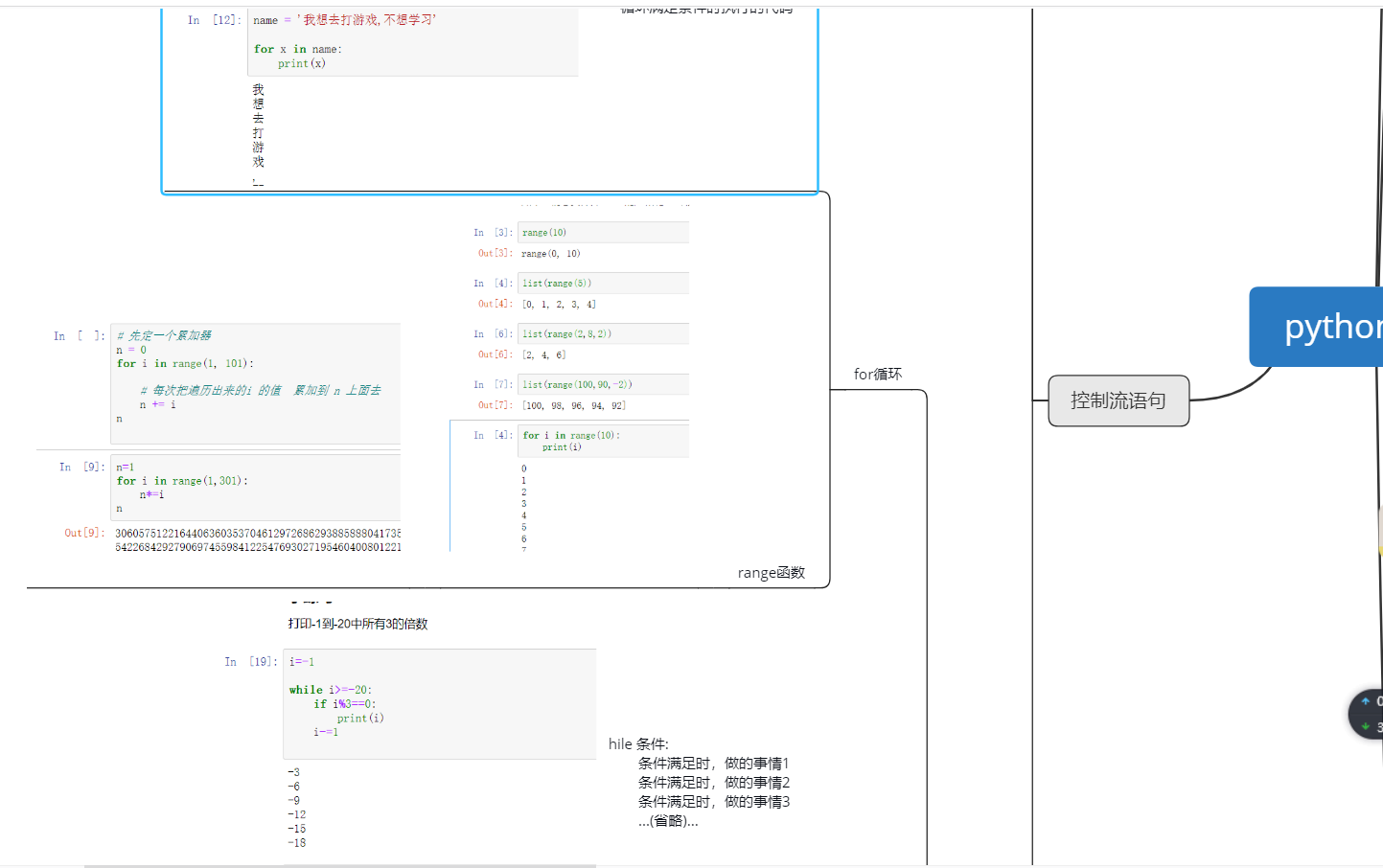
Task: Click the while loop output starting with -3
Action: pyautogui.click(x=296, y=807)
